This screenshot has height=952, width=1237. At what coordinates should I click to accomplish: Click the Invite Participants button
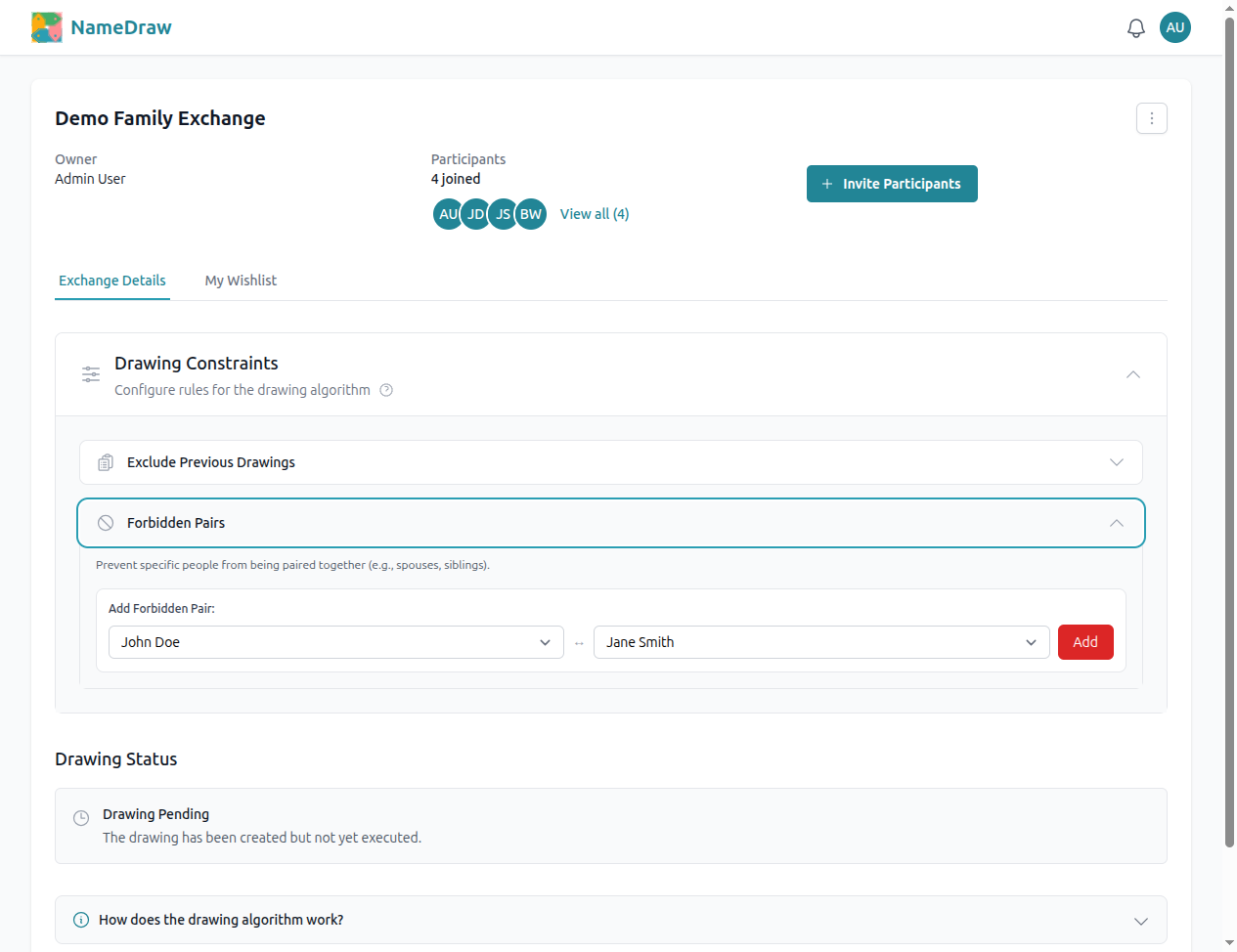pyautogui.click(x=891, y=184)
